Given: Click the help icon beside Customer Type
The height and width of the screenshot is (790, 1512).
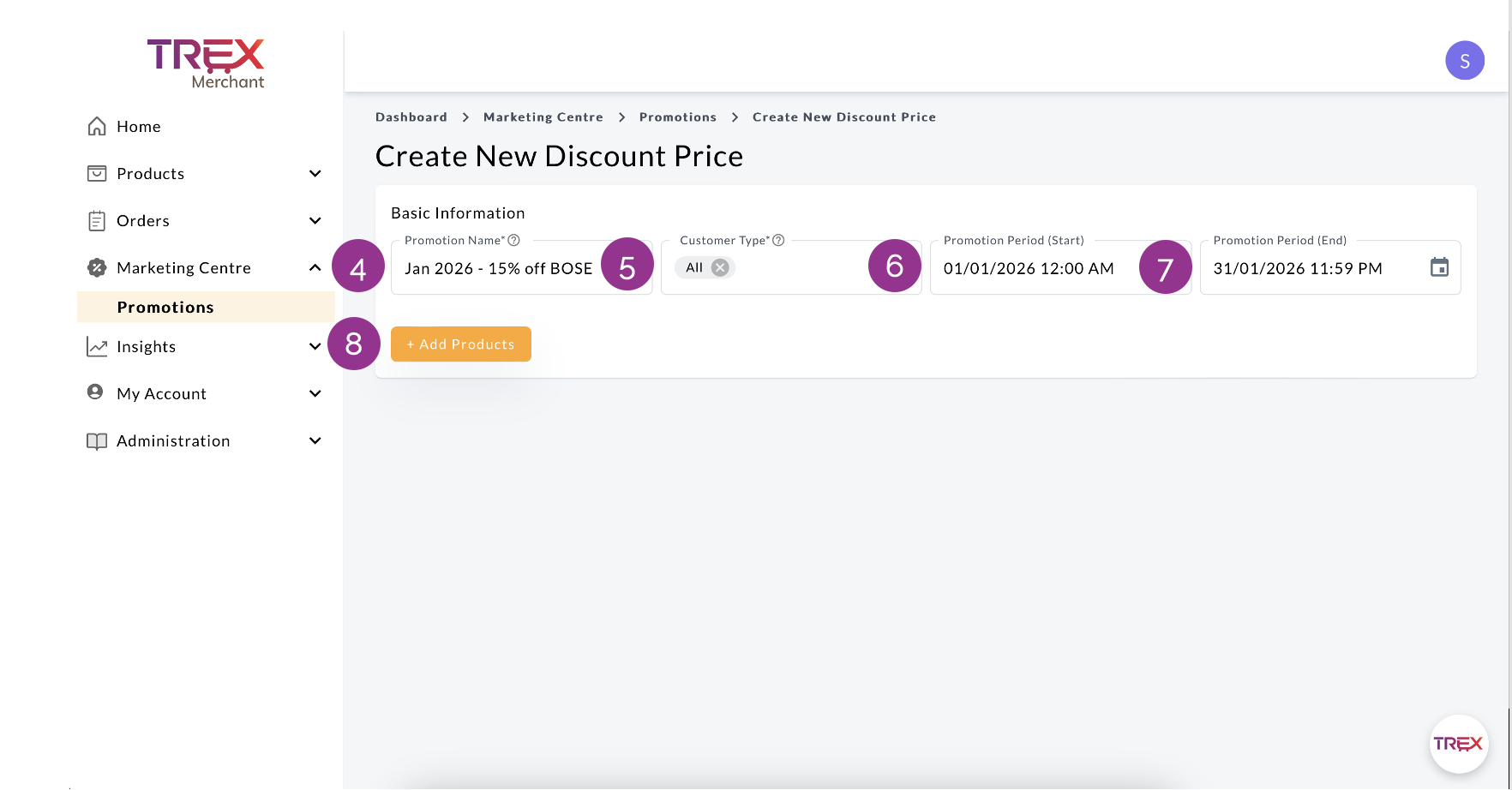Looking at the screenshot, I should click(778, 241).
